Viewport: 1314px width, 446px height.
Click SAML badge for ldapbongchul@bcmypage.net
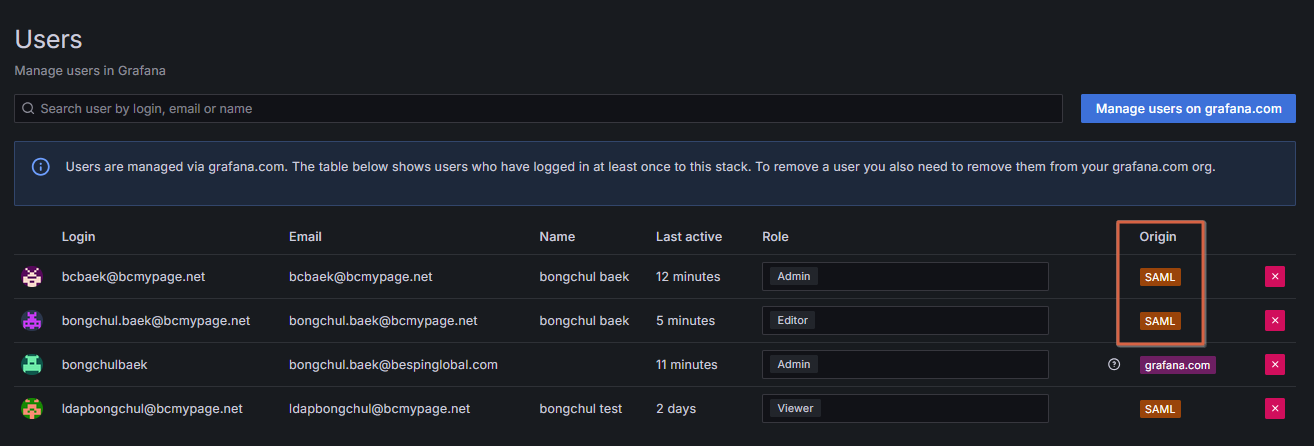pos(1160,409)
